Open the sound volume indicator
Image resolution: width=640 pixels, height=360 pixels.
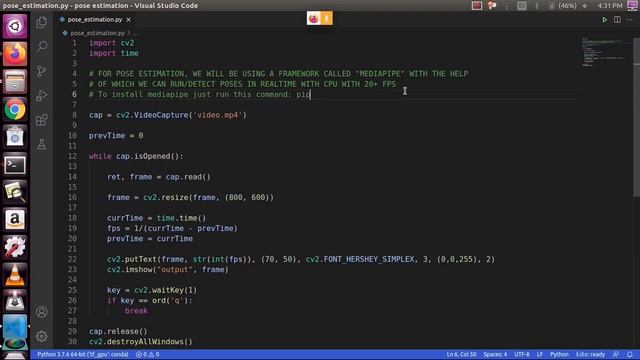coord(585,6)
